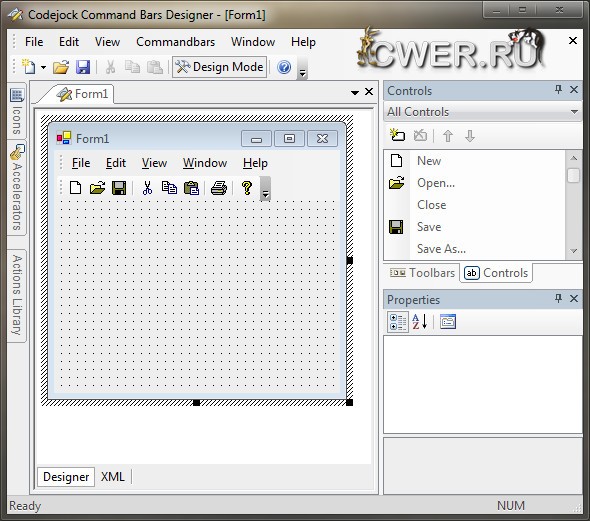Select Save icon in designed Form1 toolbar

[x=119, y=188]
